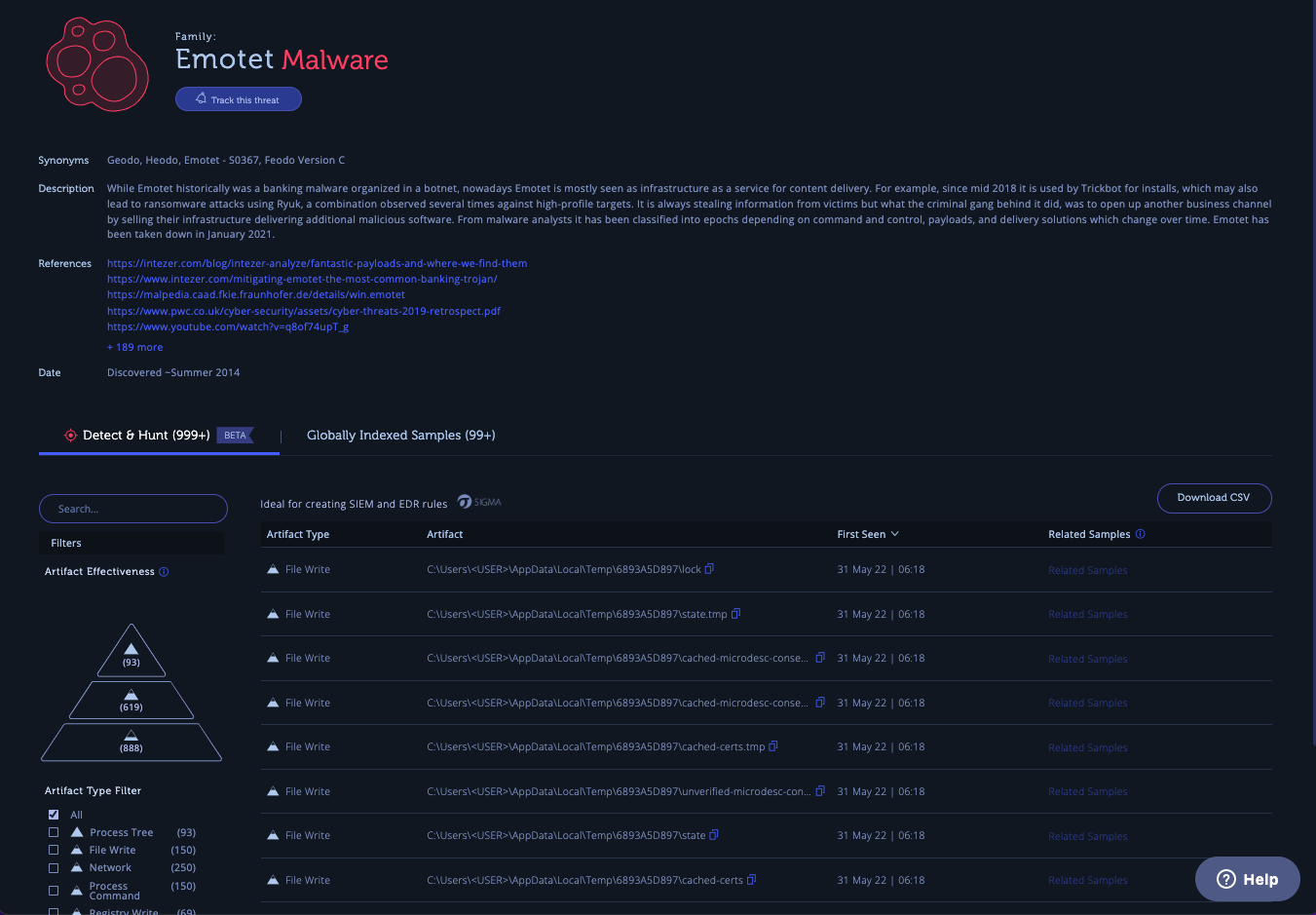Copy the lock artifact path to clipboard
The height and width of the screenshot is (915, 1316).
(711, 568)
